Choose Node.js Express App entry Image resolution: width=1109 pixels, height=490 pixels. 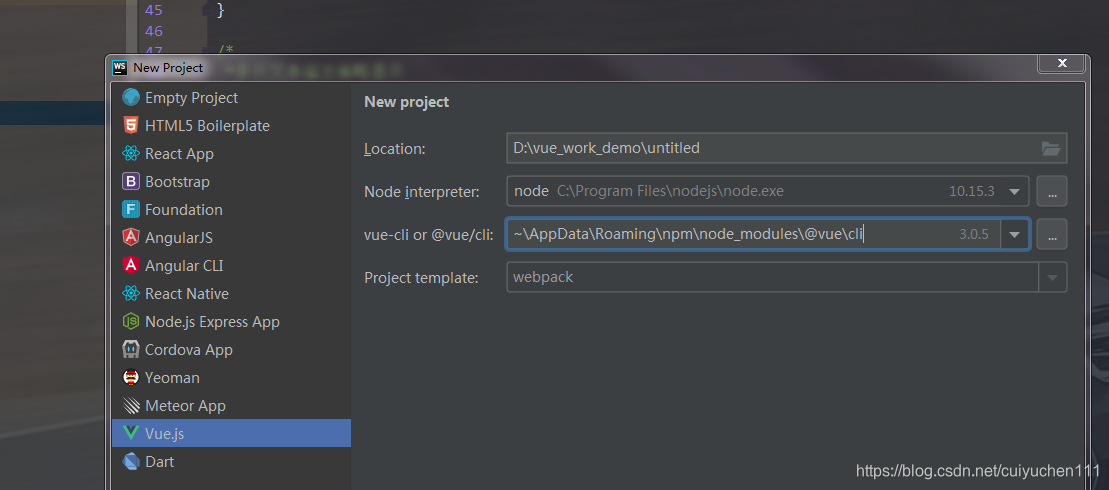coord(231,322)
